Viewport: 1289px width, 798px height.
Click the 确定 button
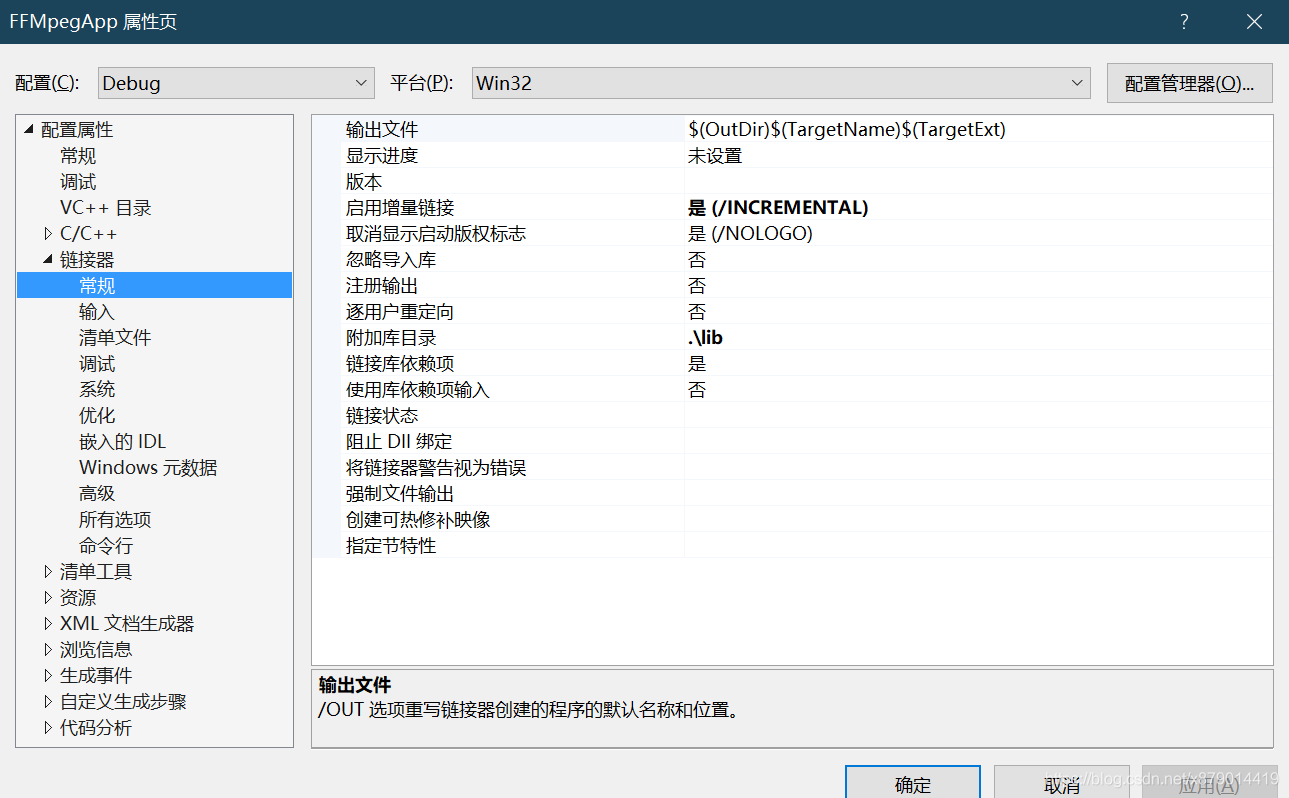pos(913,784)
